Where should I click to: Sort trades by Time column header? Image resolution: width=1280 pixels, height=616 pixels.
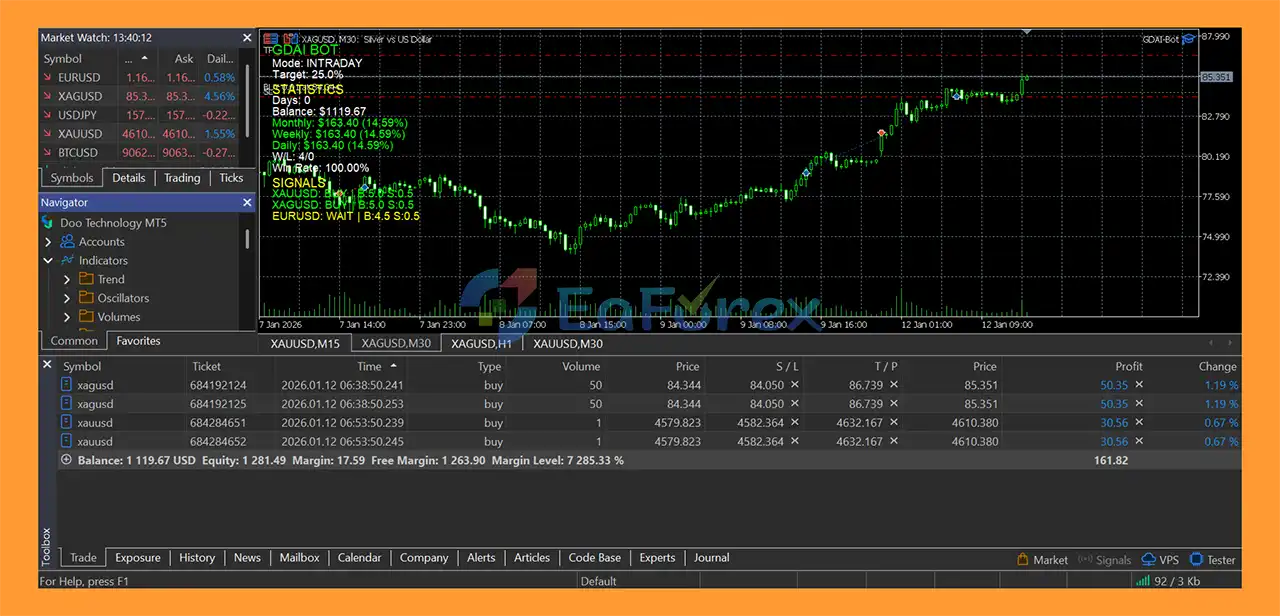tap(369, 367)
